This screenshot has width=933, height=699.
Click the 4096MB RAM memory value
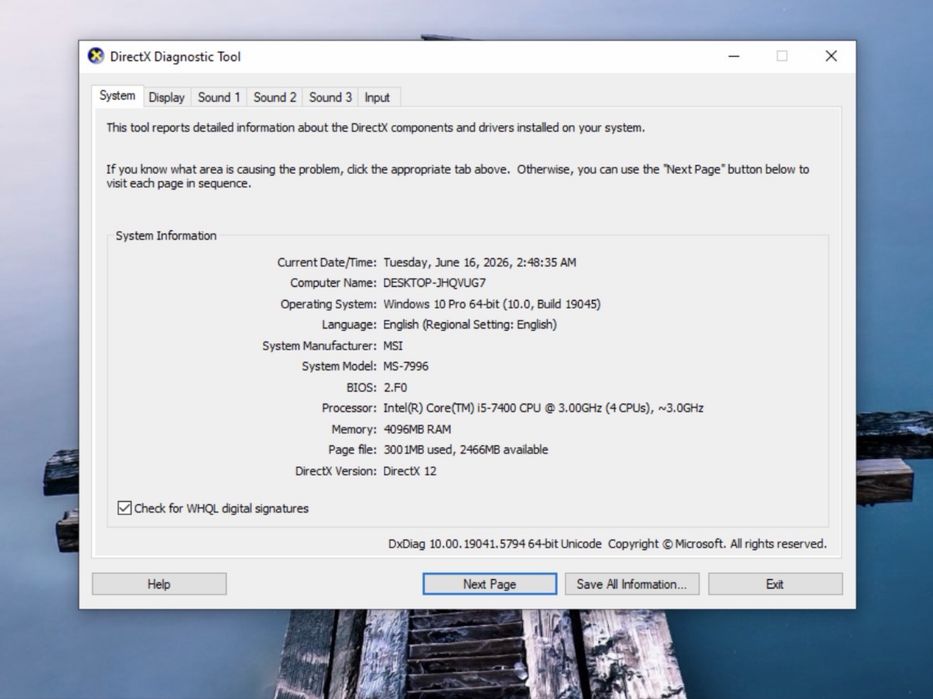(x=417, y=430)
